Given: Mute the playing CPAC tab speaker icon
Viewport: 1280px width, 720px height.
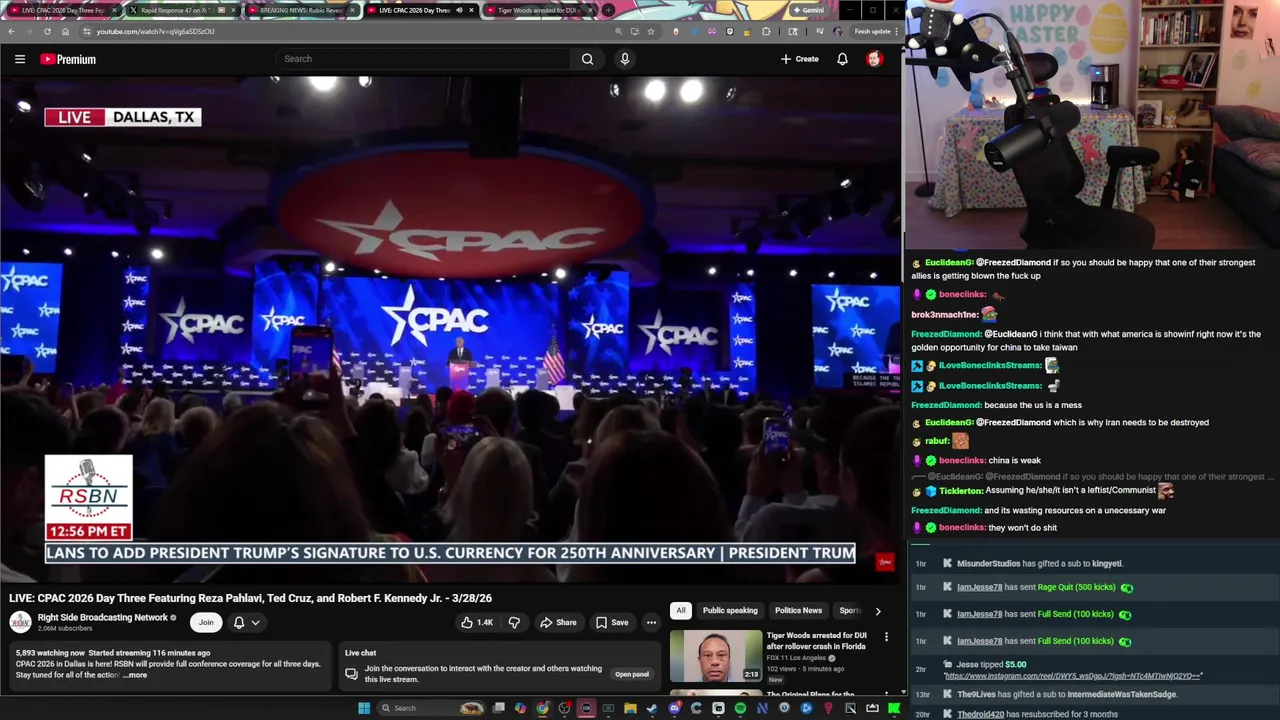Looking at the screenshot, I should pyautogui.click(x=459, y=10).
